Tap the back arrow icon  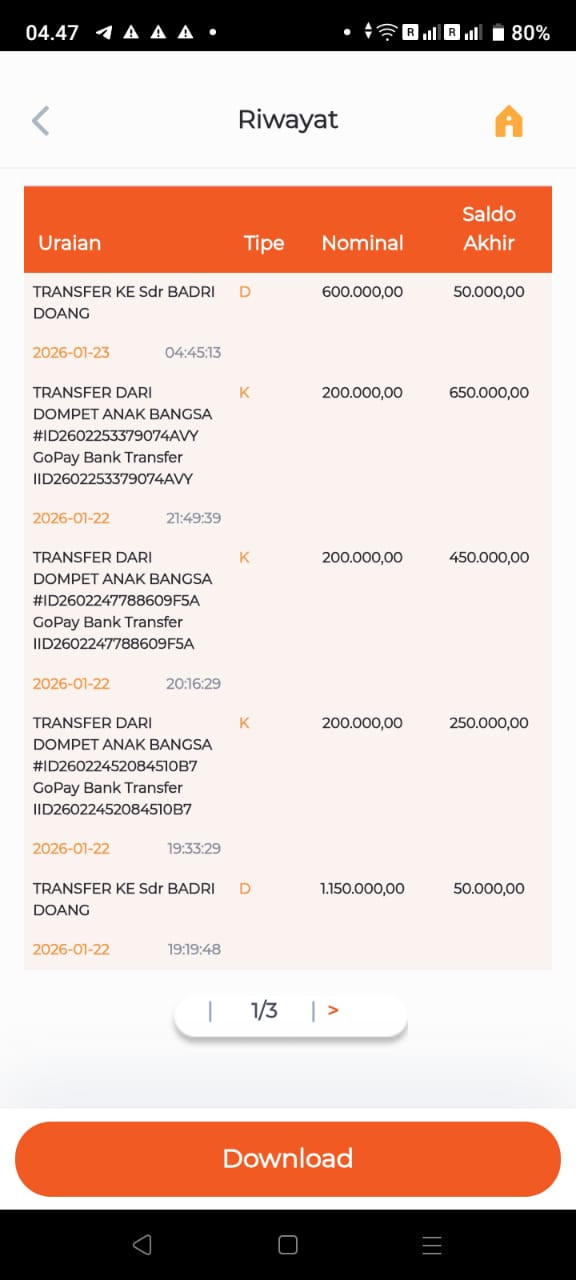[x=40, y=120]
